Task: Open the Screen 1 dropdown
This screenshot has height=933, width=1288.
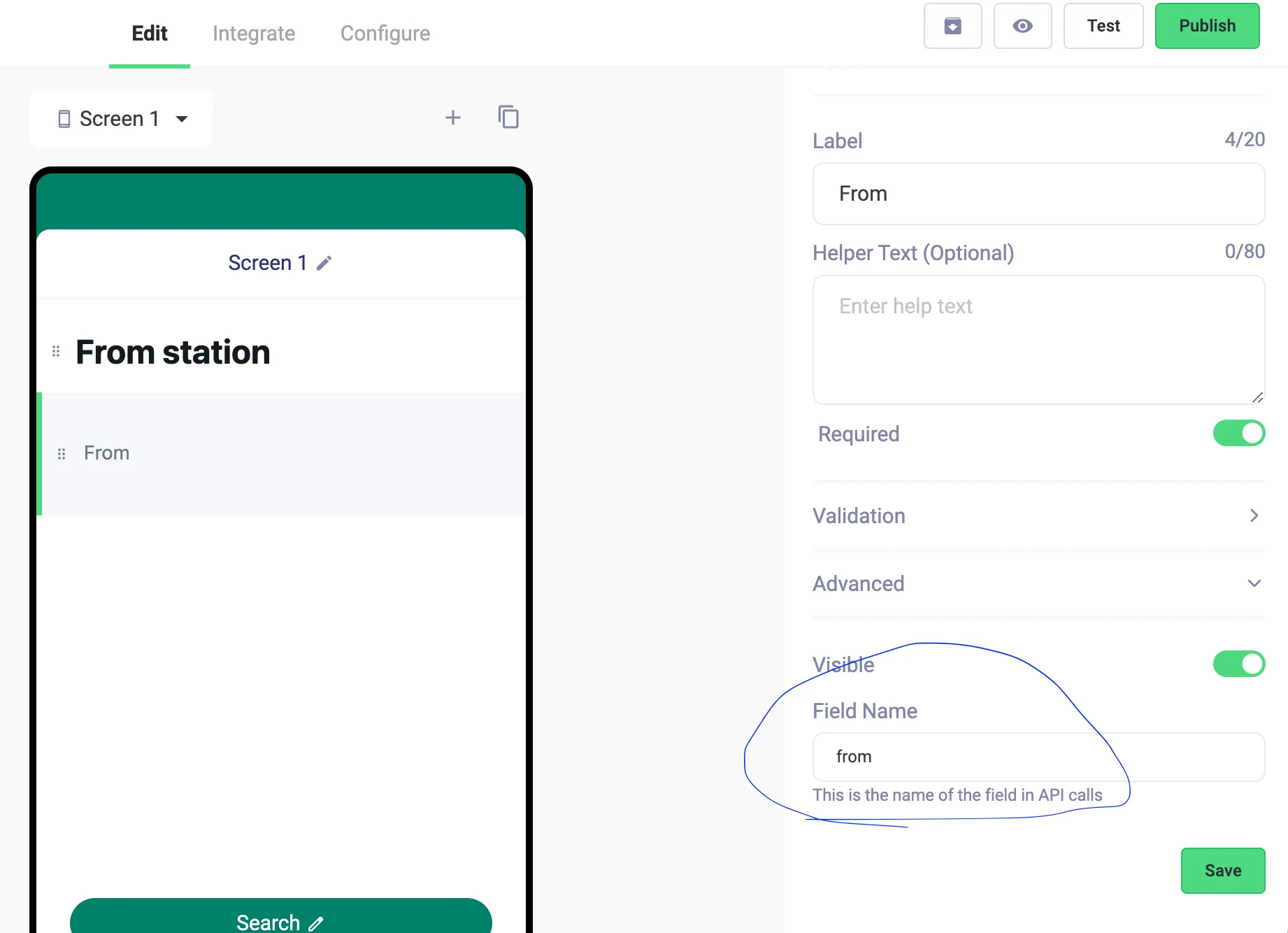Action: pos(121,119)
